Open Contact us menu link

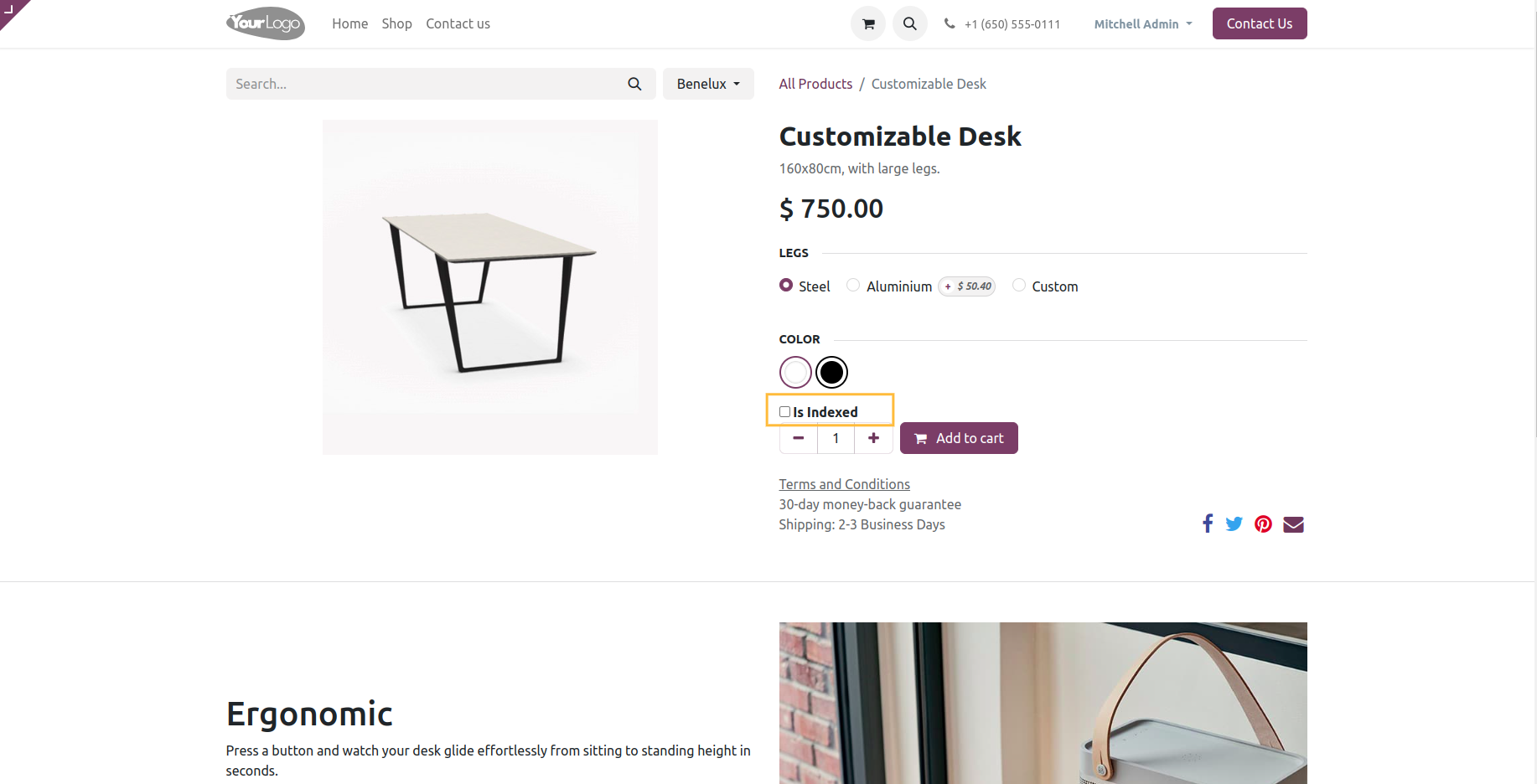(x=458, y=23)
